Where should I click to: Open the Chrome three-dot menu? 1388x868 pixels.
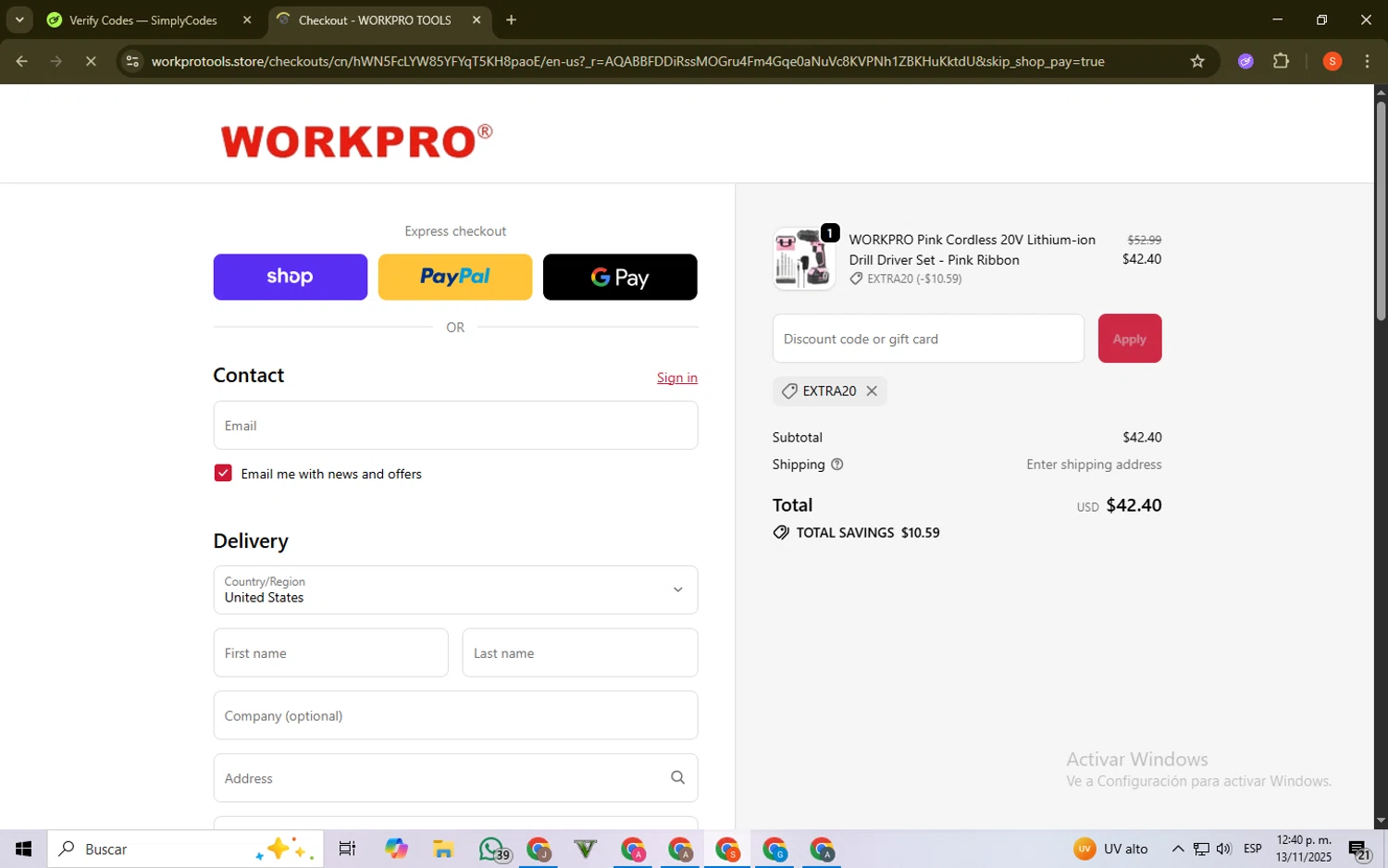coord(1368,61)
